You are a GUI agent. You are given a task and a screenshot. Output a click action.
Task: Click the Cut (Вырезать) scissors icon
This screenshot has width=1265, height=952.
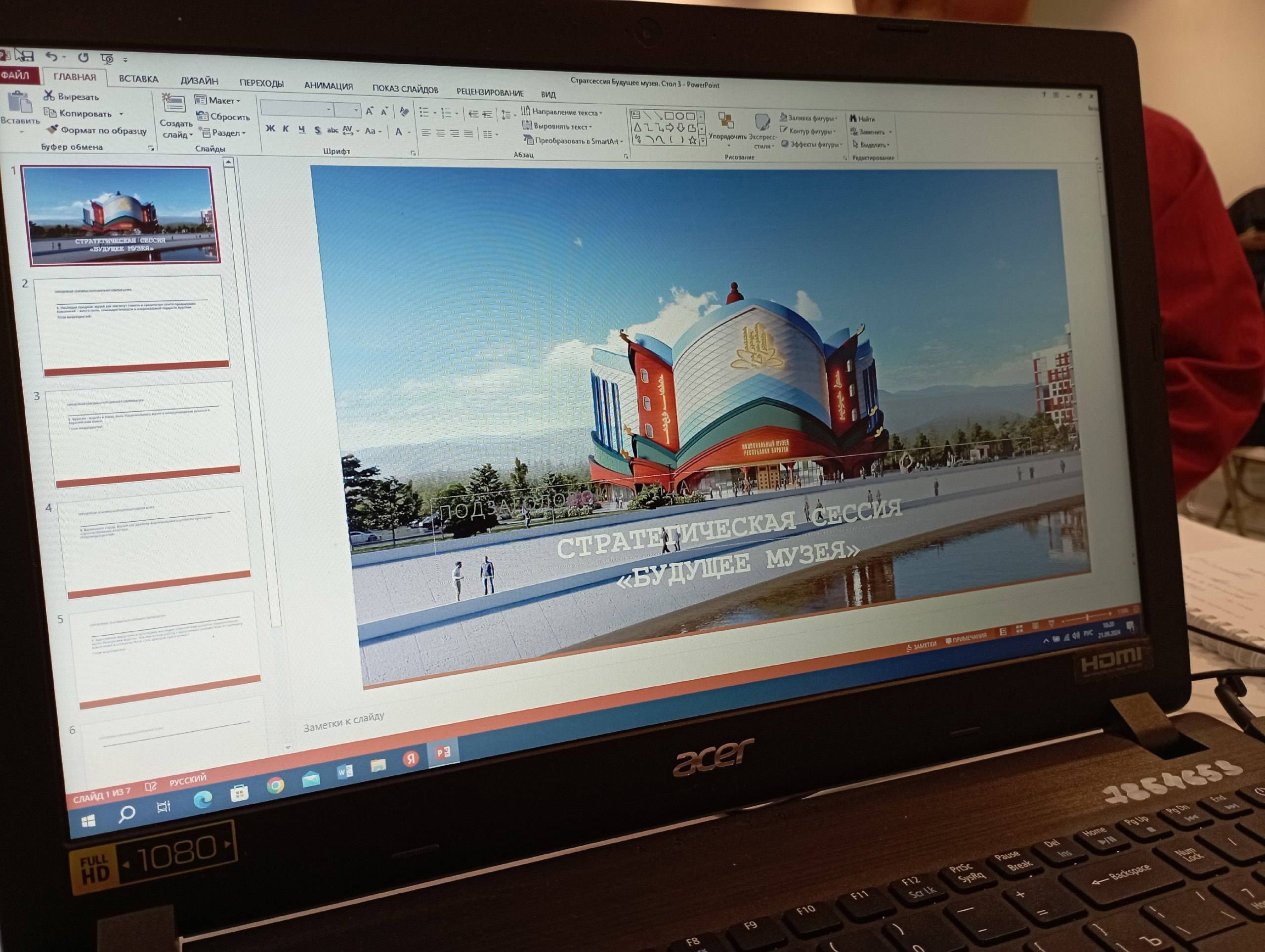(x=49, y=95)
